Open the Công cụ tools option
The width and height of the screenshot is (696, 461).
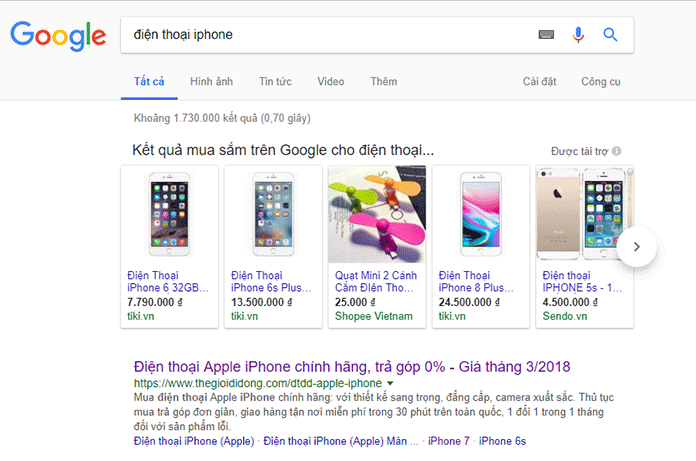coord(601,81)
